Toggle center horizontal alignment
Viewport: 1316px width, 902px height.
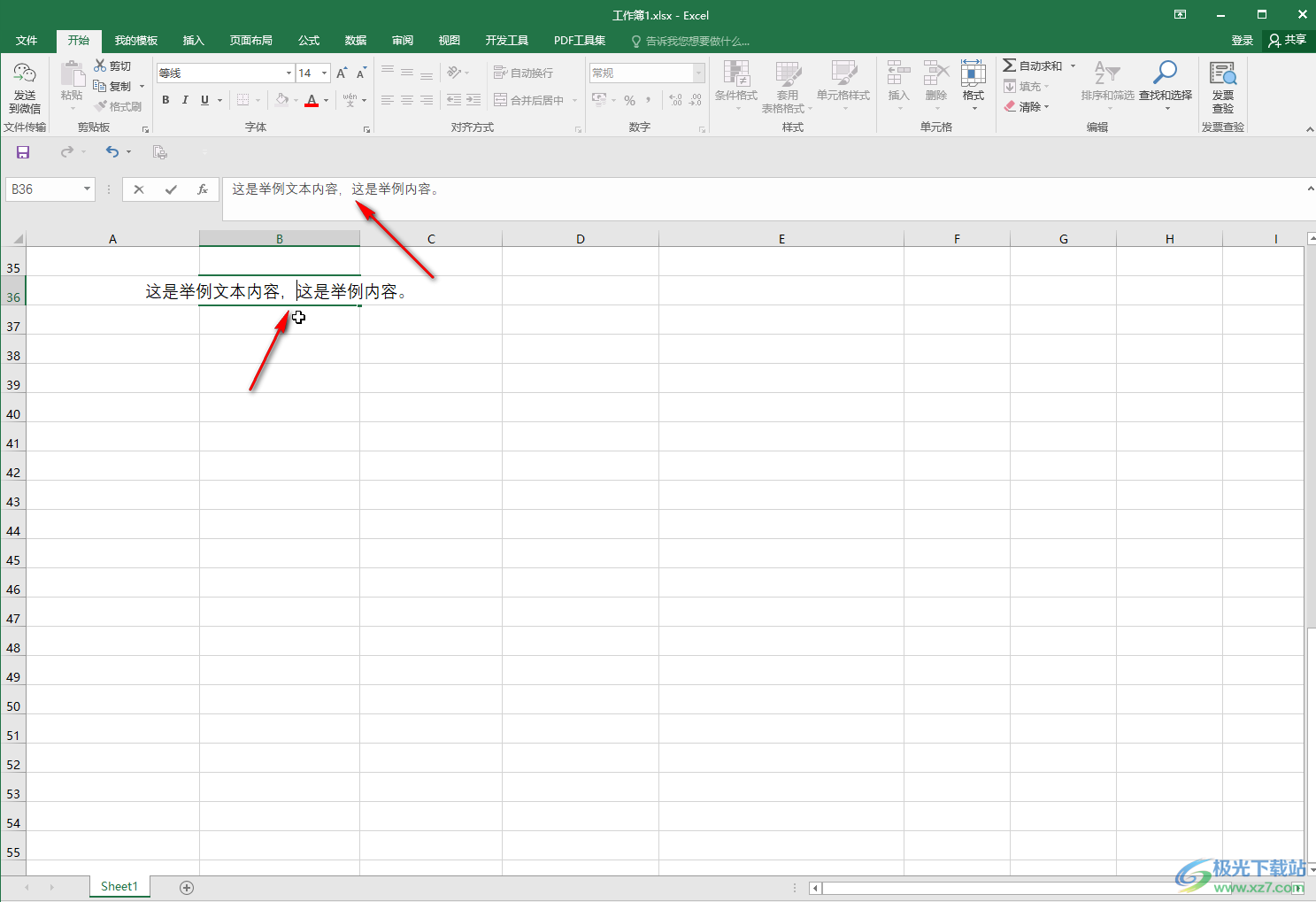point(407,100)
